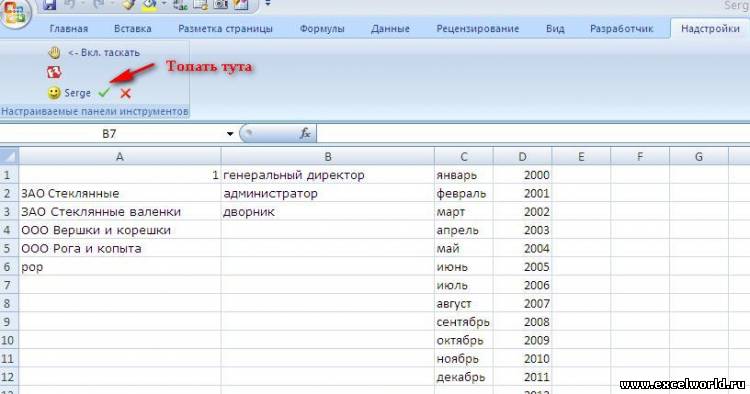
Task: Click the 'январь' cell
Action: tap(463, 175)
